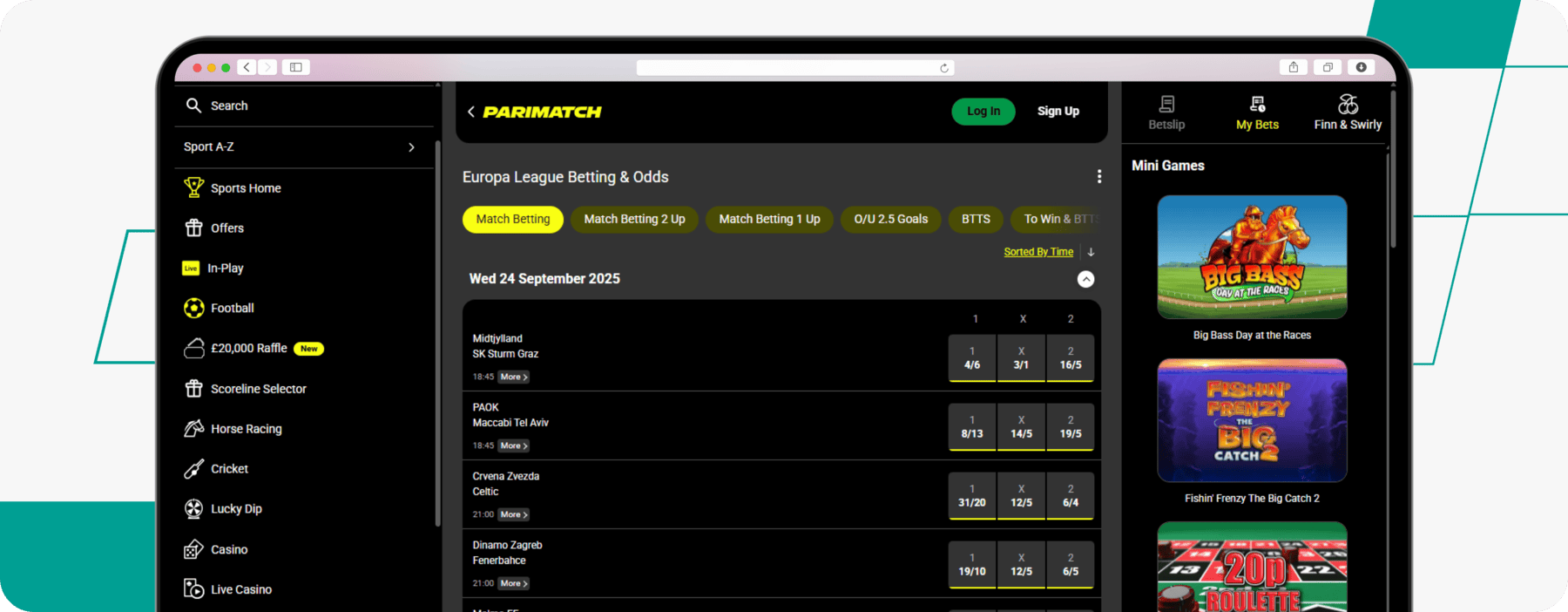Expand More for PAOK match

coord(514,445)
